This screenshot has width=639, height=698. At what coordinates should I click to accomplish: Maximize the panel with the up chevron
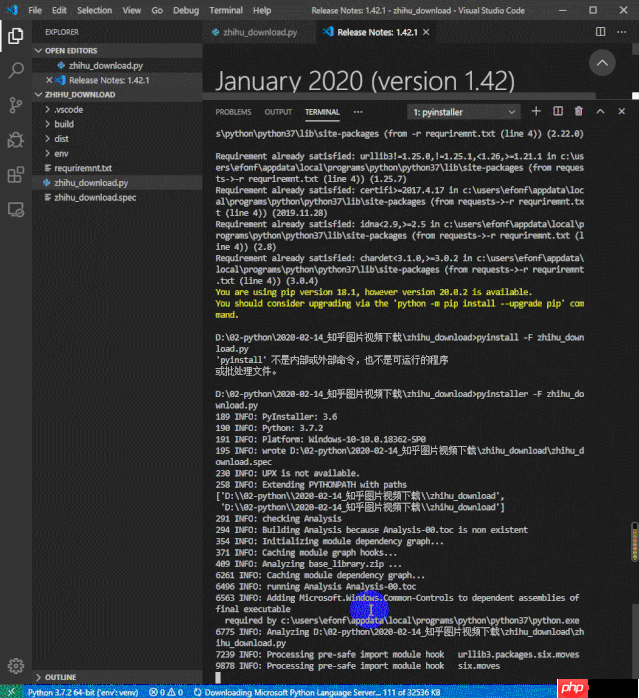(600, 111)
